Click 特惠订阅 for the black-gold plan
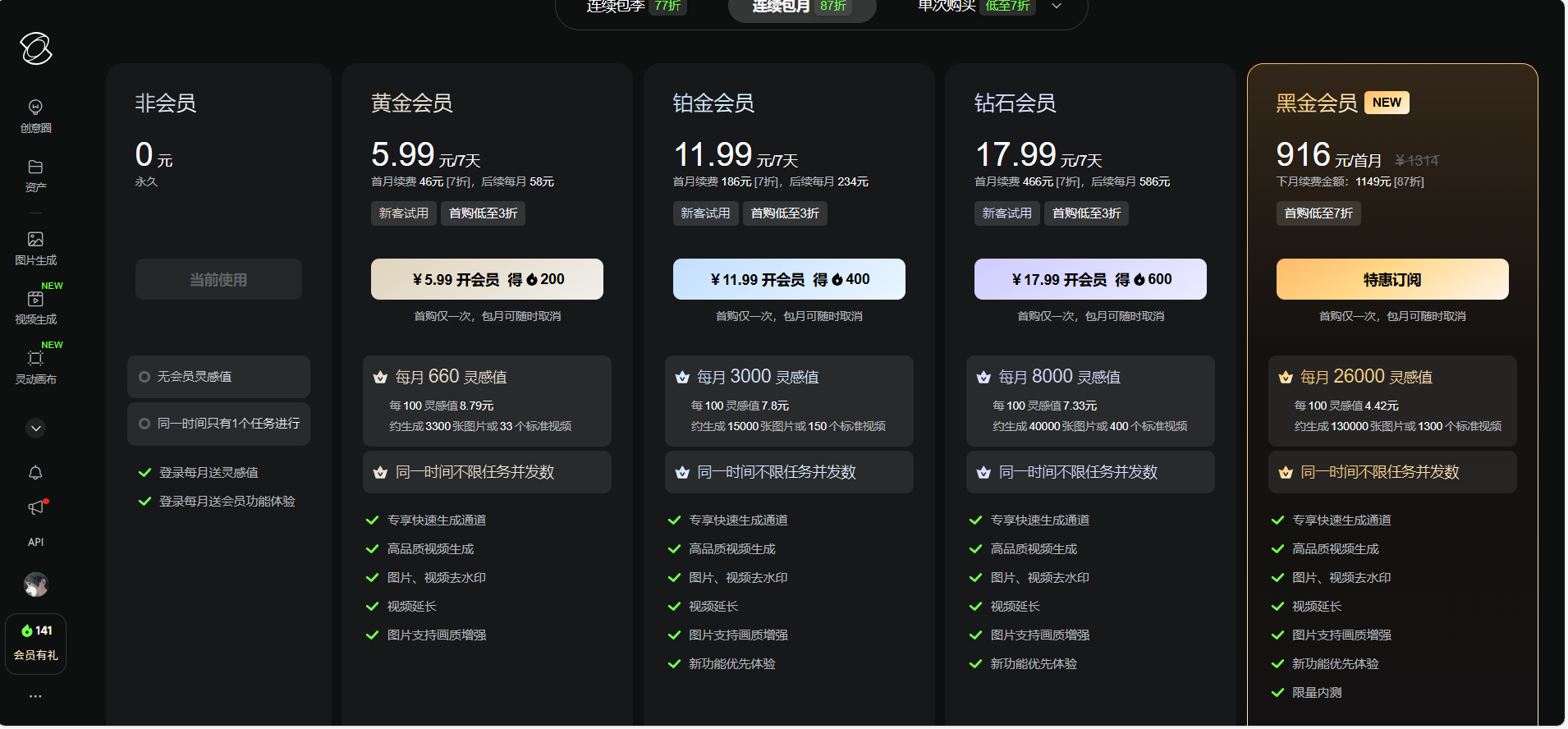 pos(1391,279)
